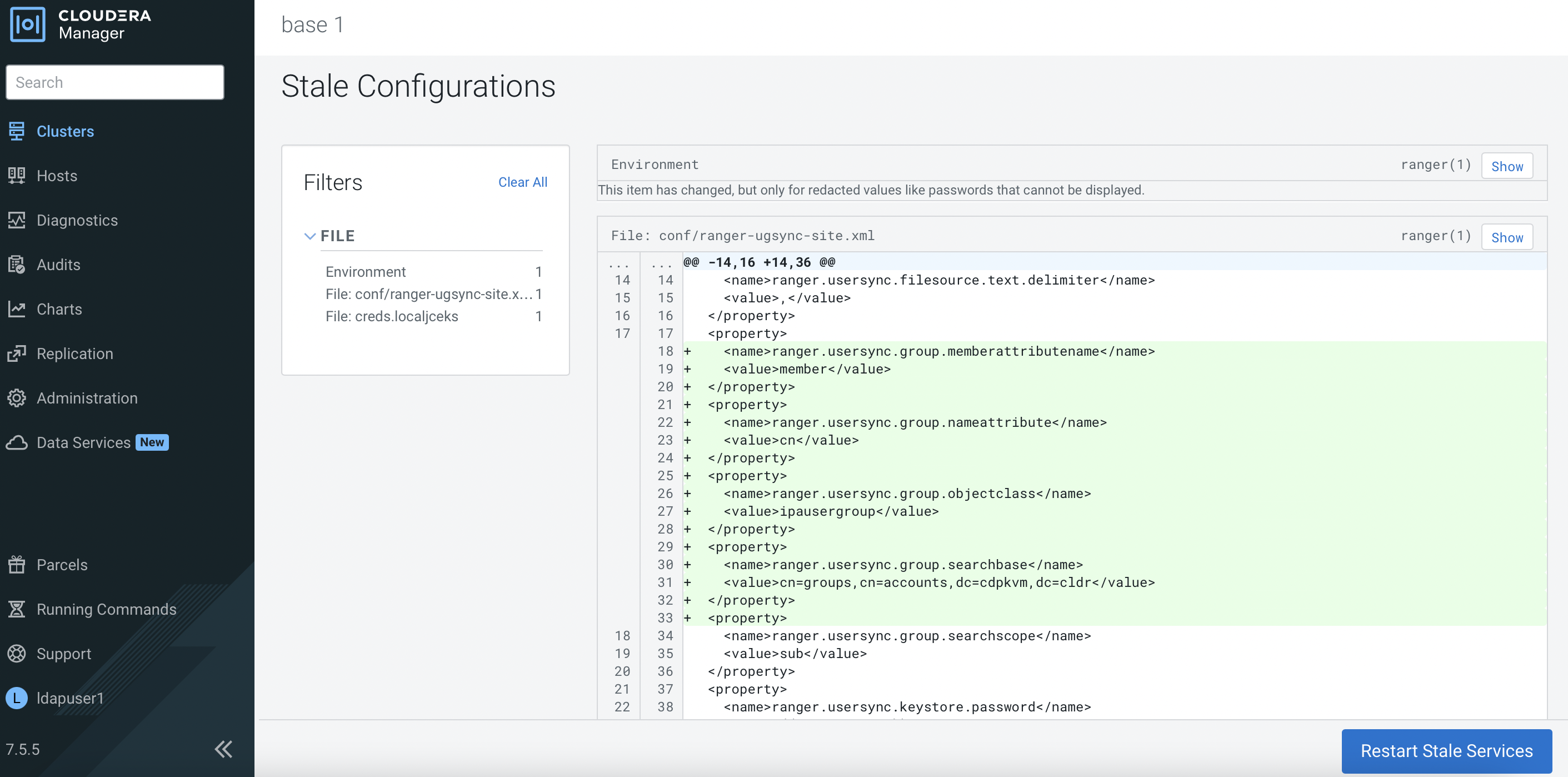Click the ldapuser1 avatar icon
1568x777 pixels.
17,698
